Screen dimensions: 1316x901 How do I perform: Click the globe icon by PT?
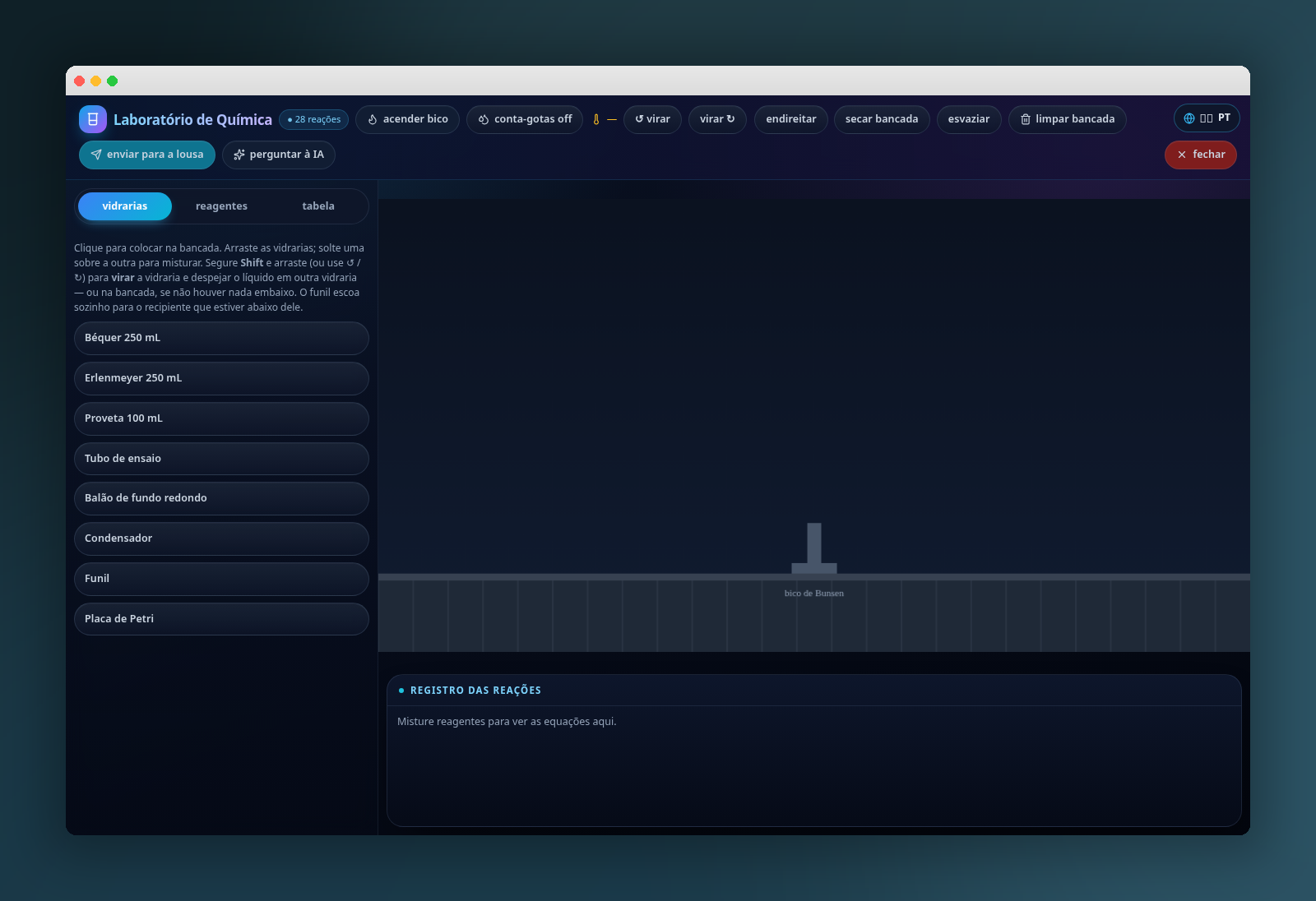click(1189, 118)
